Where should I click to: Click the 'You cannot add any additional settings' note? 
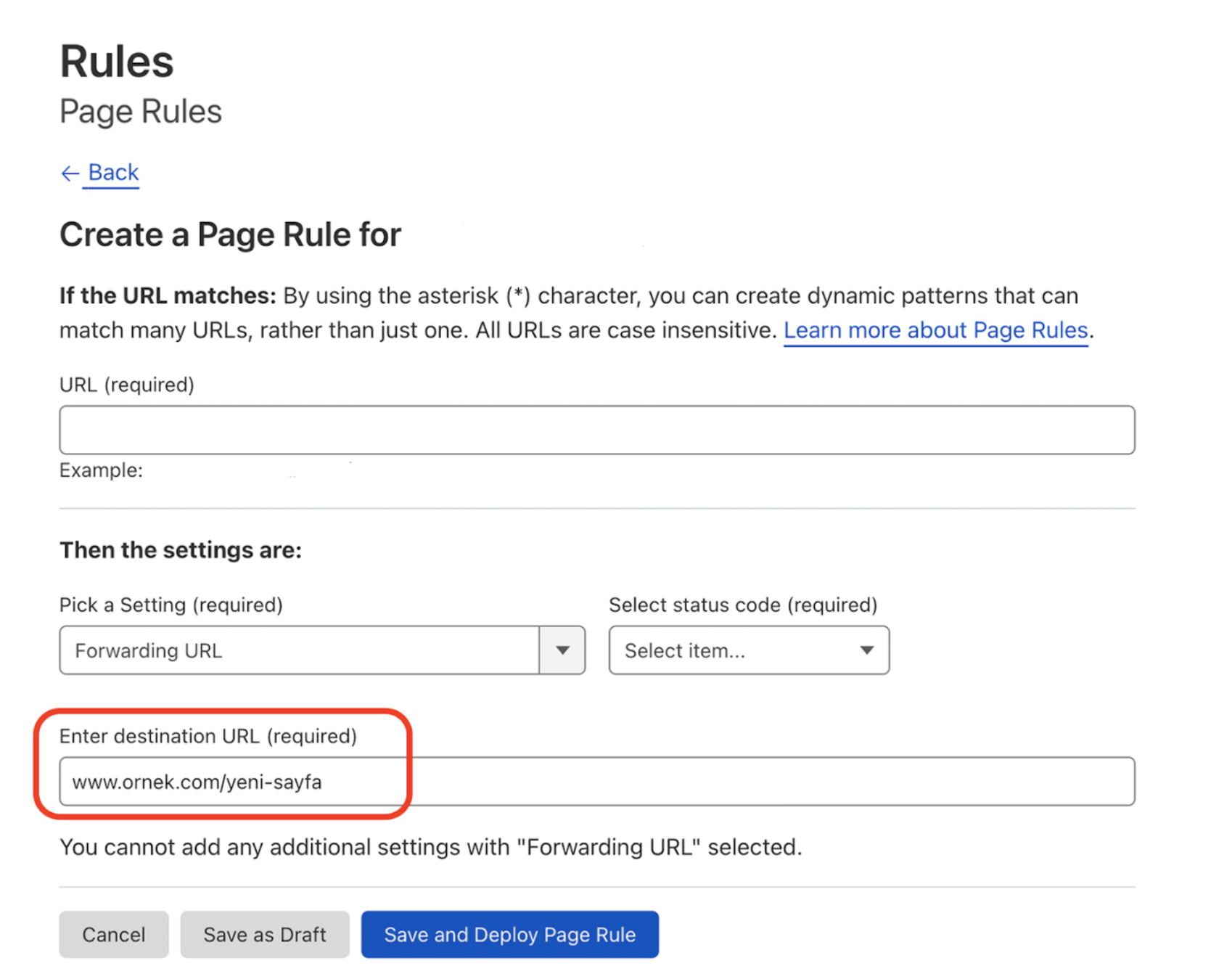click(x=431, y=847)
